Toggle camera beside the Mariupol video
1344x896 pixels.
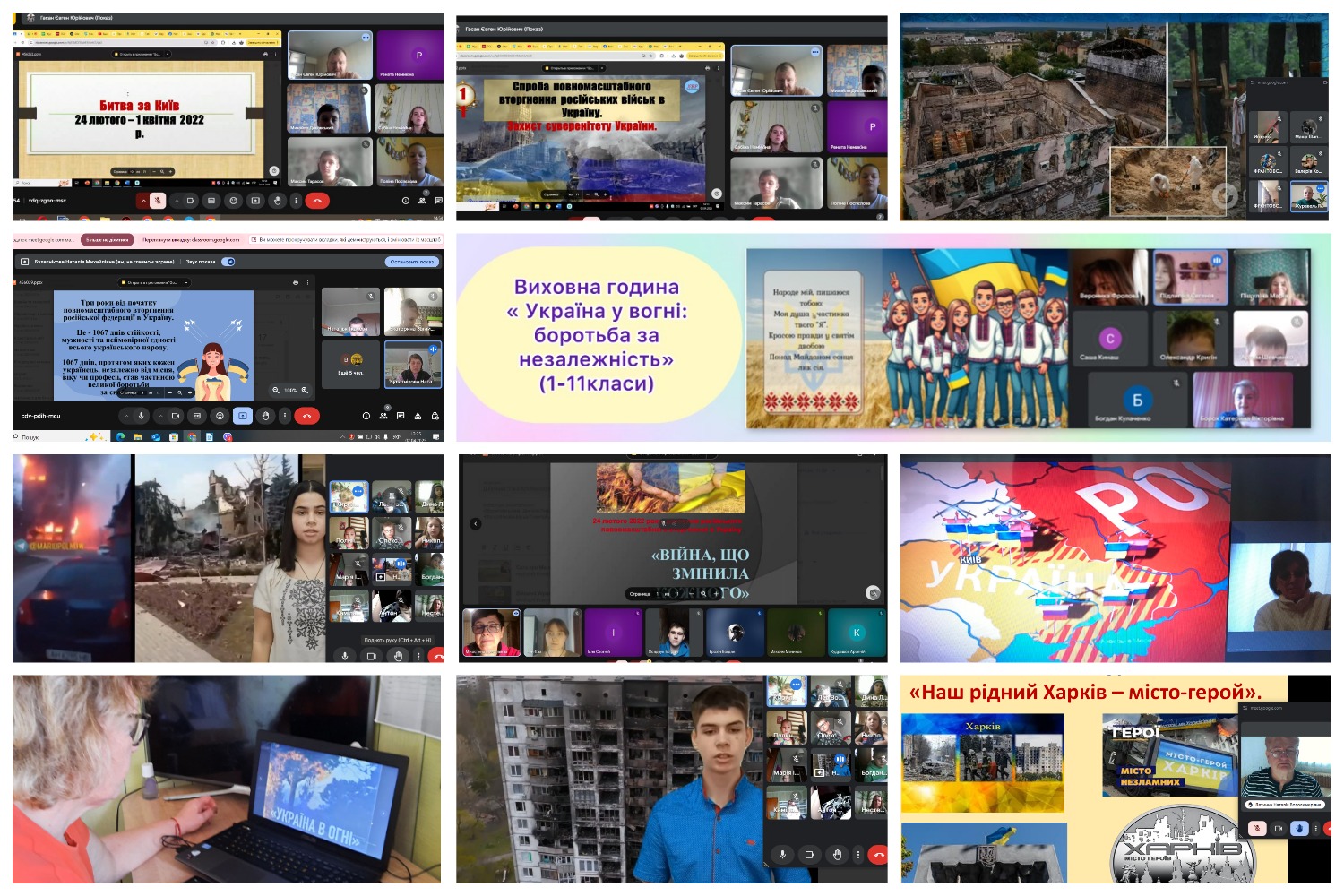click(372, 656)
